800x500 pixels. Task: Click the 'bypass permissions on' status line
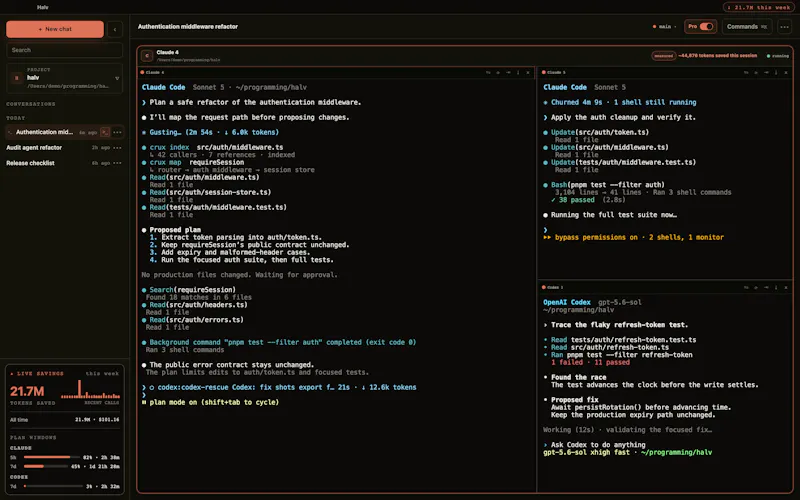pos(634,237)
